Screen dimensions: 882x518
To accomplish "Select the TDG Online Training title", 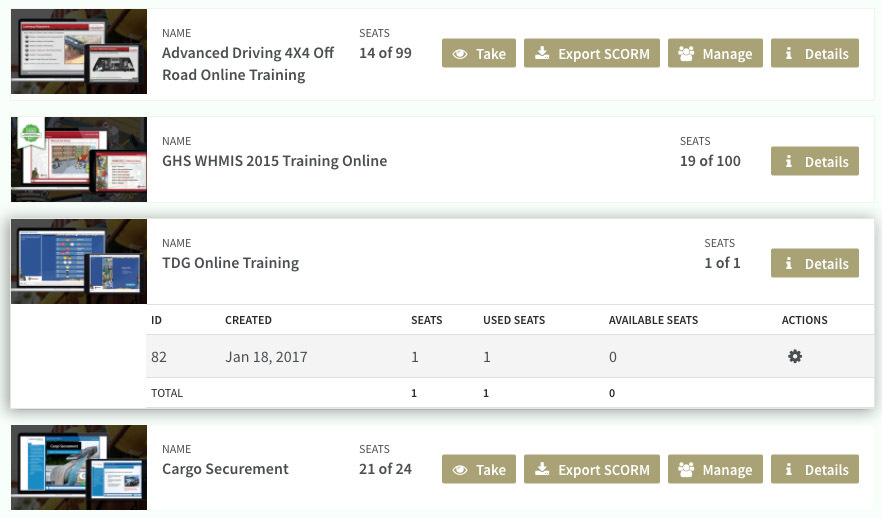I will coord(231,263).
